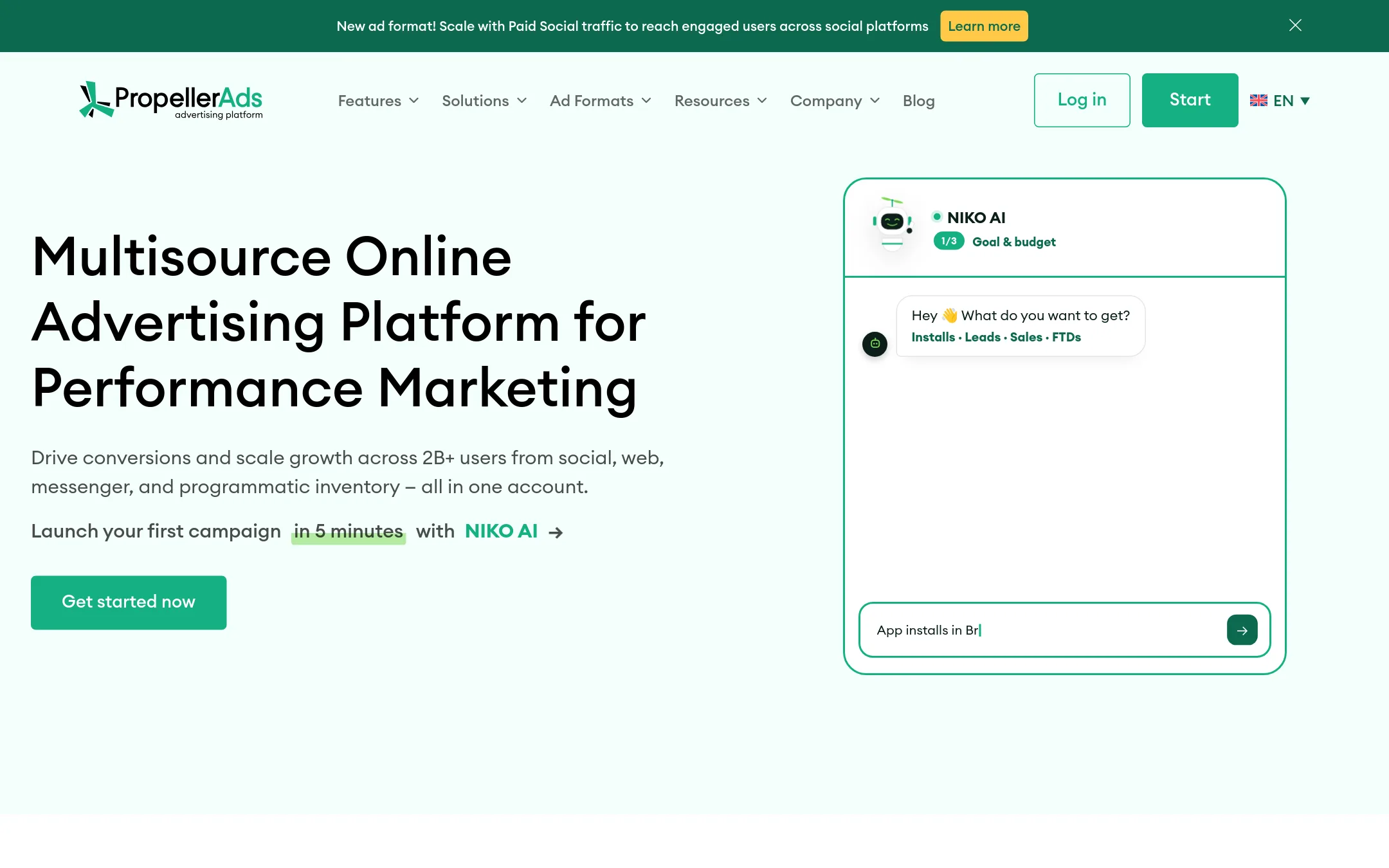Click the 1/3 step badge

[x=949, y=241]
